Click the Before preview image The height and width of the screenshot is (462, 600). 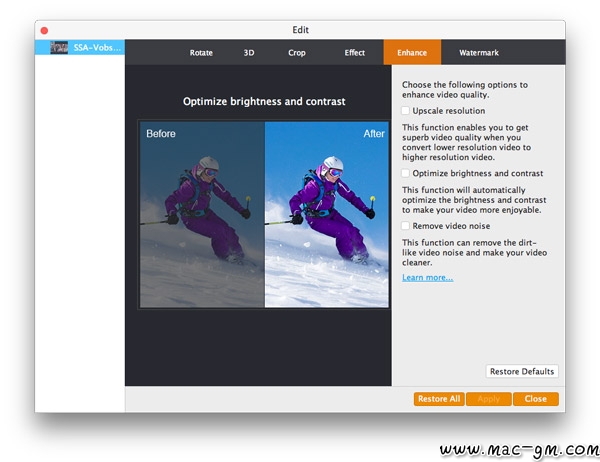pyautogui.click(x=202, y=214)
